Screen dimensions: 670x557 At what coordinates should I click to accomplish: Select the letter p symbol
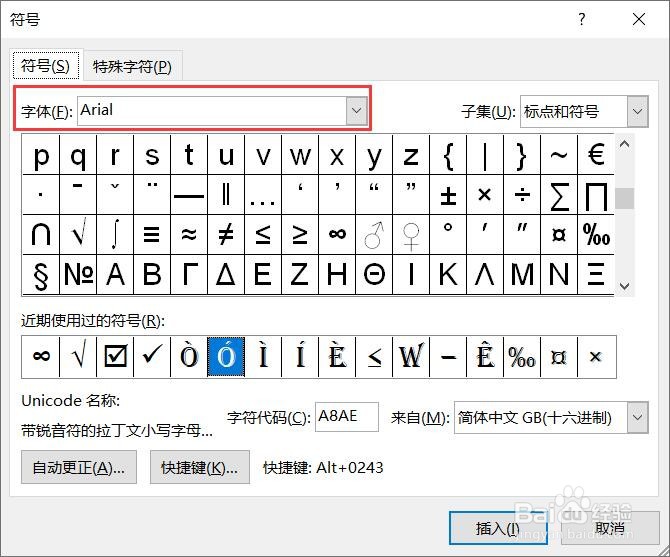41,155
